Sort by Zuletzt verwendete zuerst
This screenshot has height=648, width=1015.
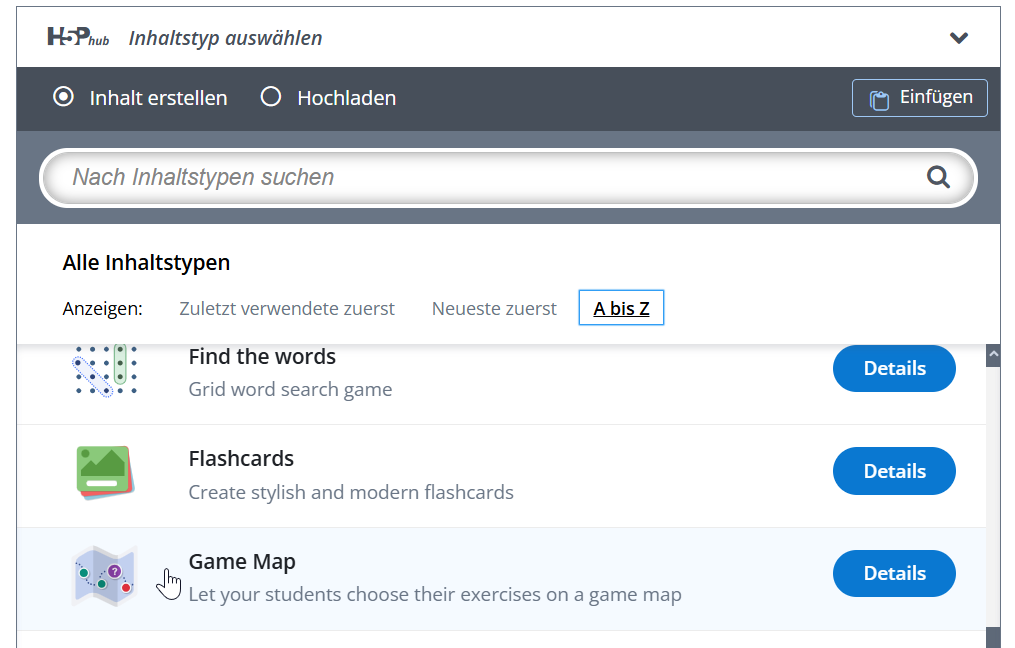[x=287, y=309]
